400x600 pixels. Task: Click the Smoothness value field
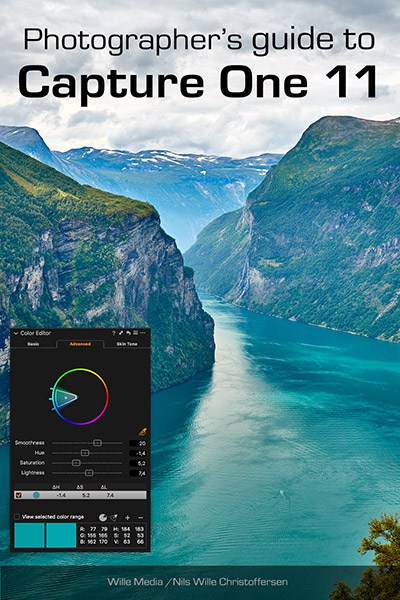pyautogui.click(x=138, y=443)
